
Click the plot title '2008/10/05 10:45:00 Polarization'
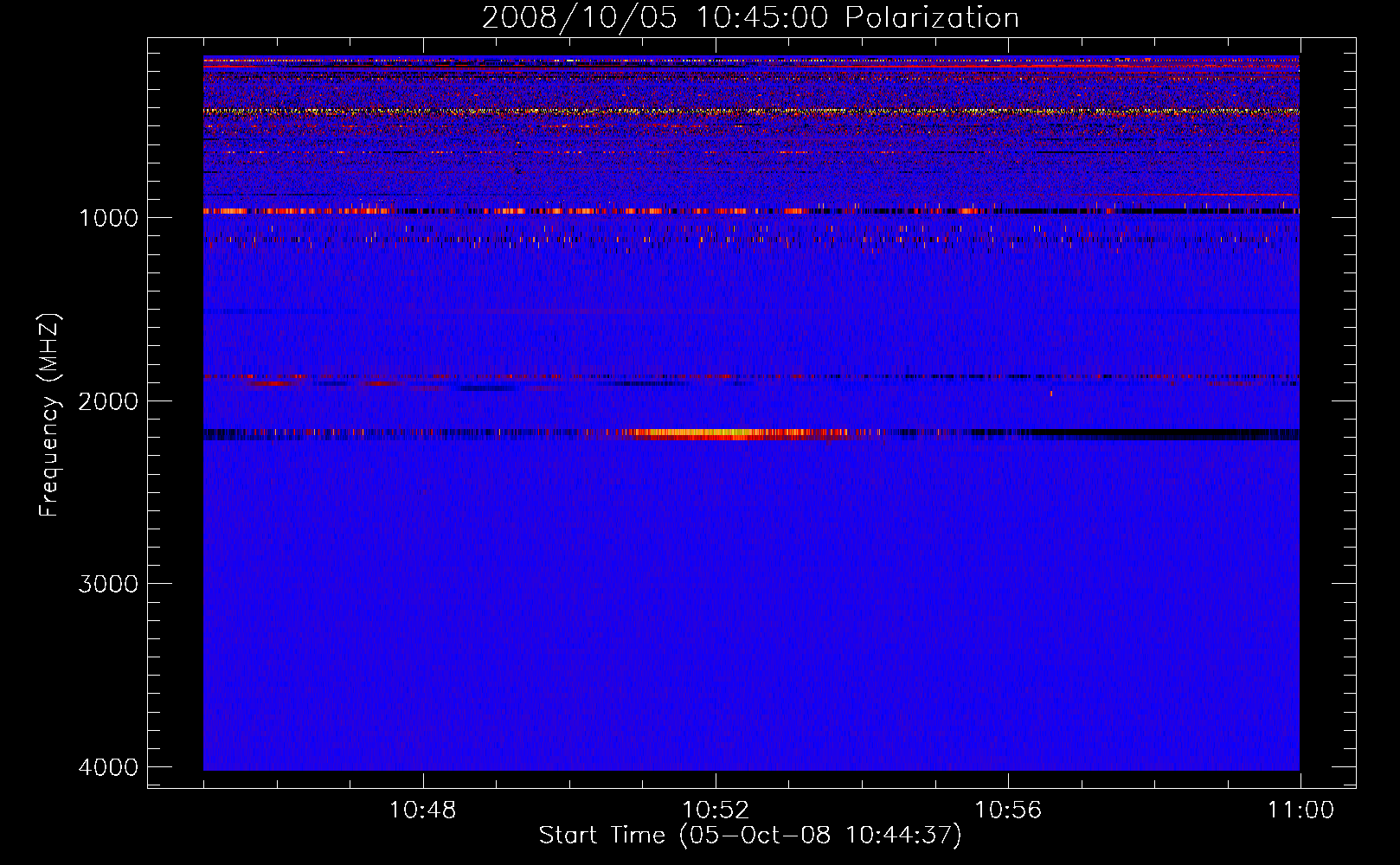click(750, 17)
